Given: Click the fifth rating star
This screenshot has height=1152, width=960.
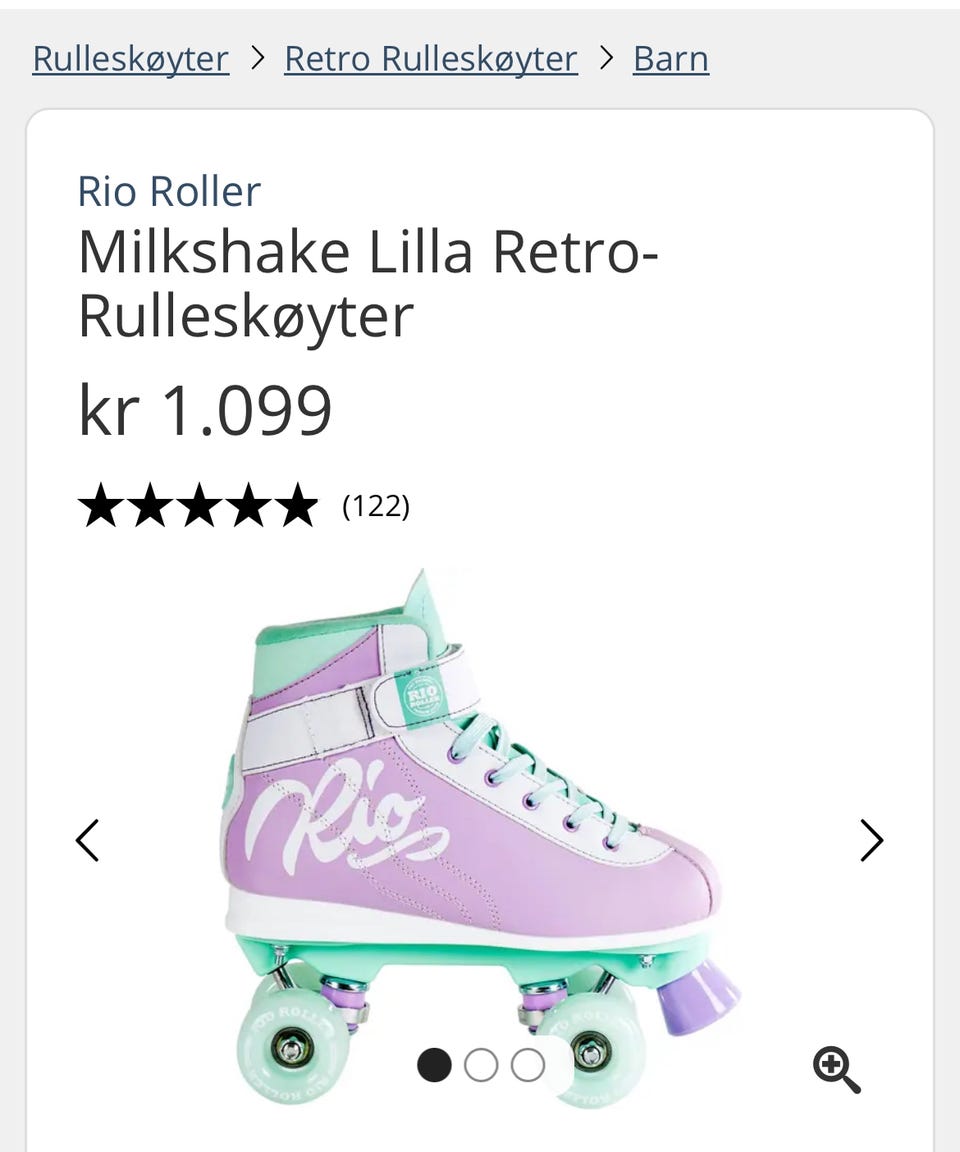Looking at the screenshot, I should pyautogui.click(x=296, y=506).
